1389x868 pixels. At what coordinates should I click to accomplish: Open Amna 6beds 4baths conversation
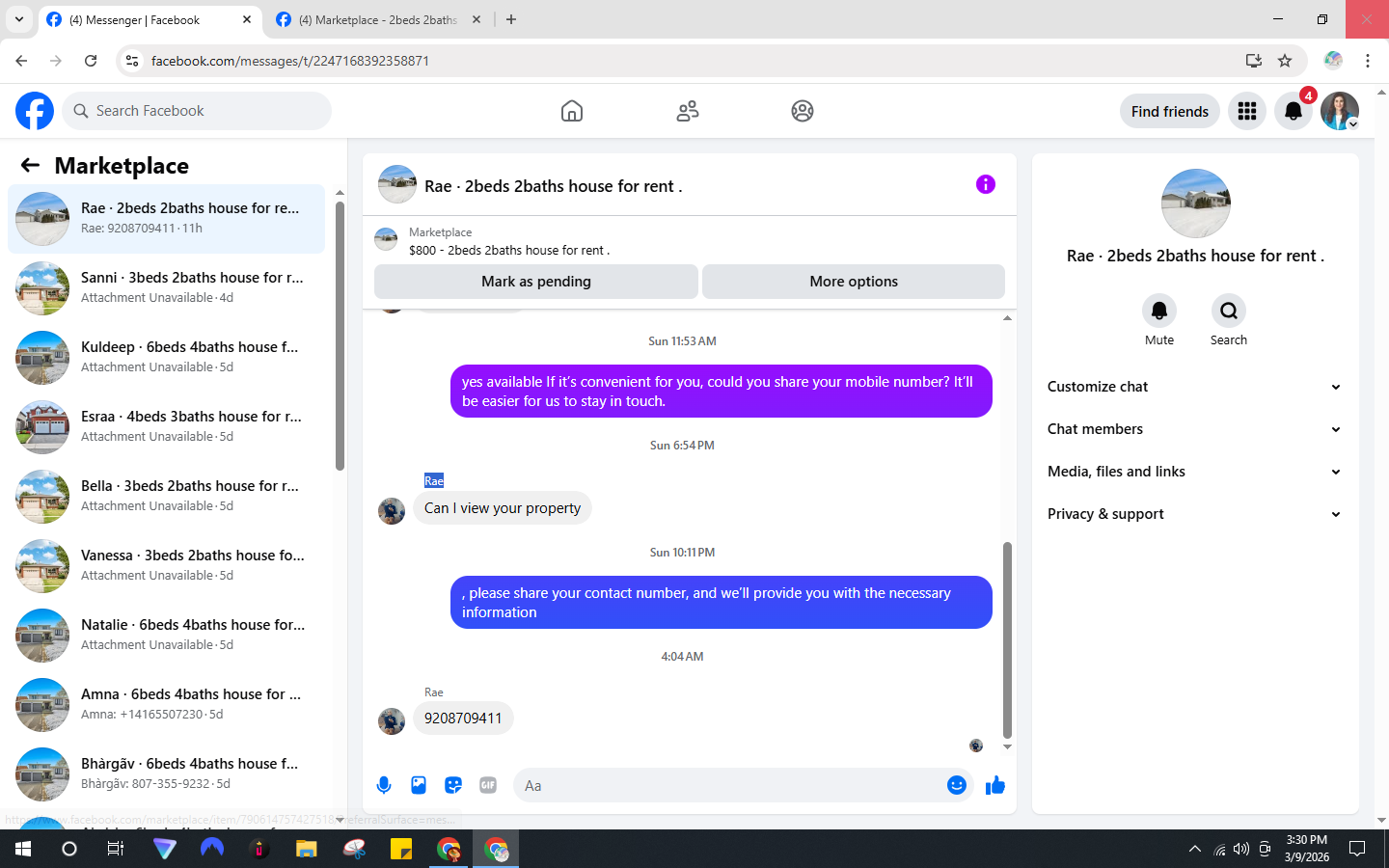click(166, 705)
